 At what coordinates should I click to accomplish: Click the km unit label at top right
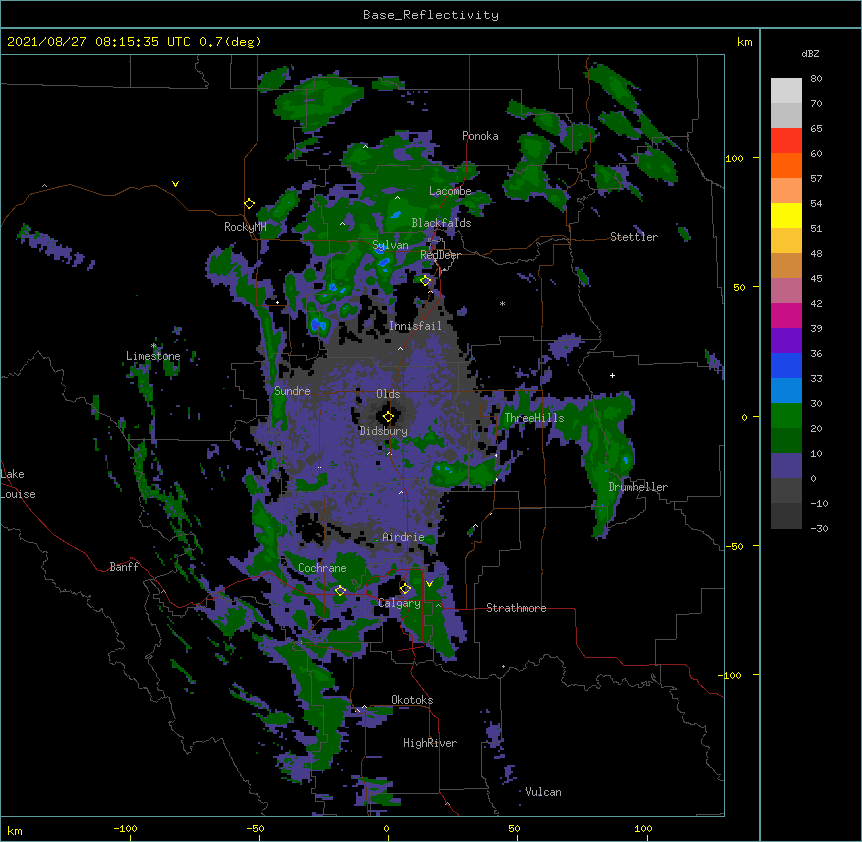pyautogui.click(x=745, y=42)
